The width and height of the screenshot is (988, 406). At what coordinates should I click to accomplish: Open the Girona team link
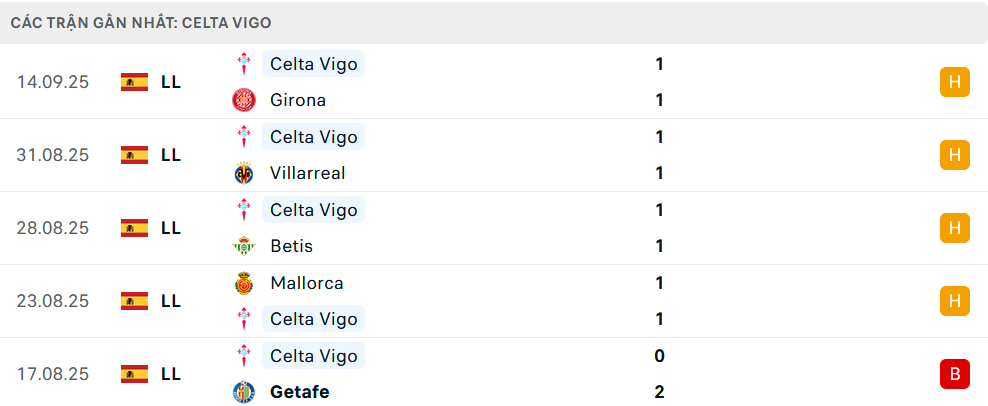coord(298,100)
